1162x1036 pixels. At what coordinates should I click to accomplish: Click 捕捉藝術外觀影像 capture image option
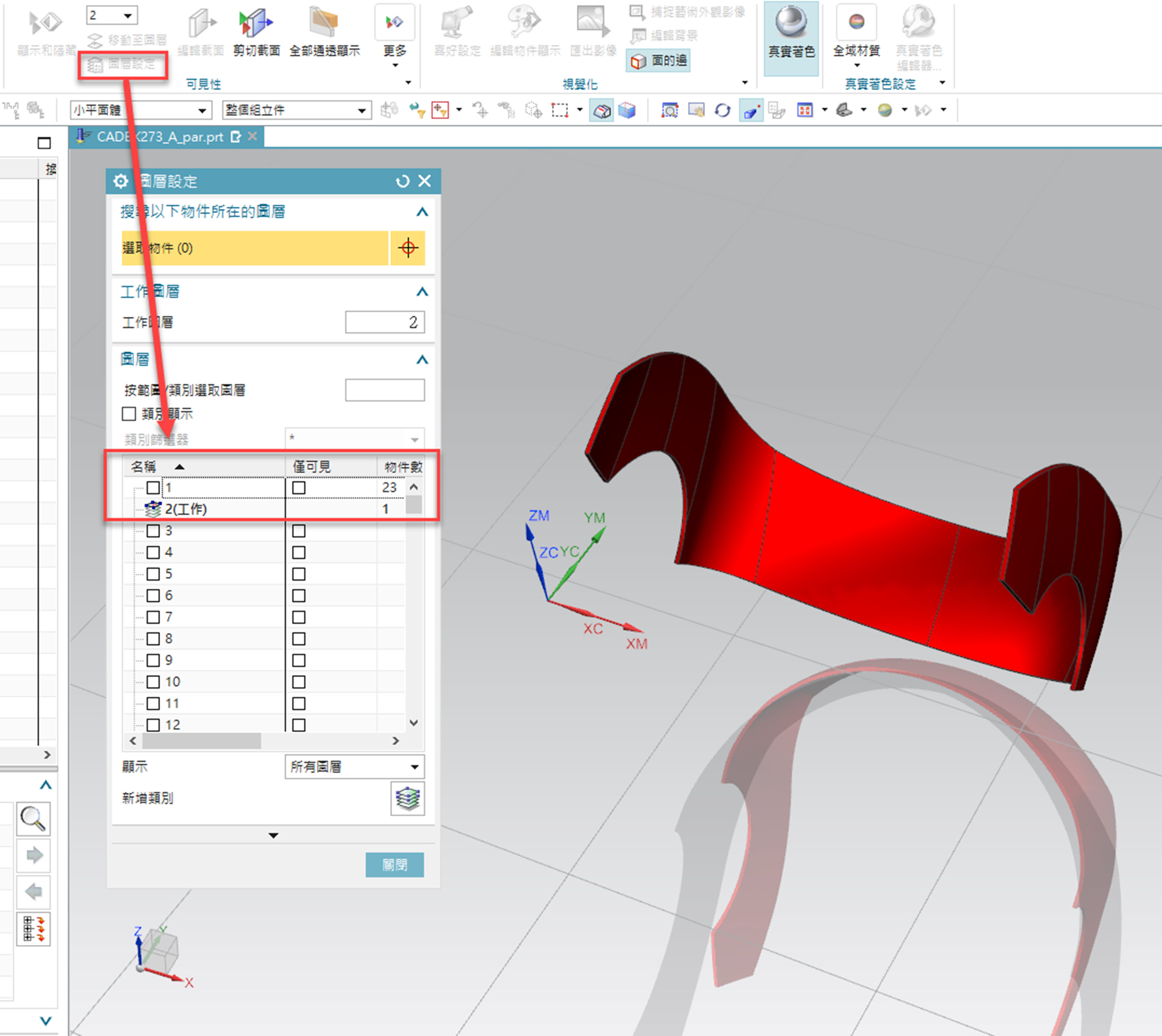click(x=687, y=12)
